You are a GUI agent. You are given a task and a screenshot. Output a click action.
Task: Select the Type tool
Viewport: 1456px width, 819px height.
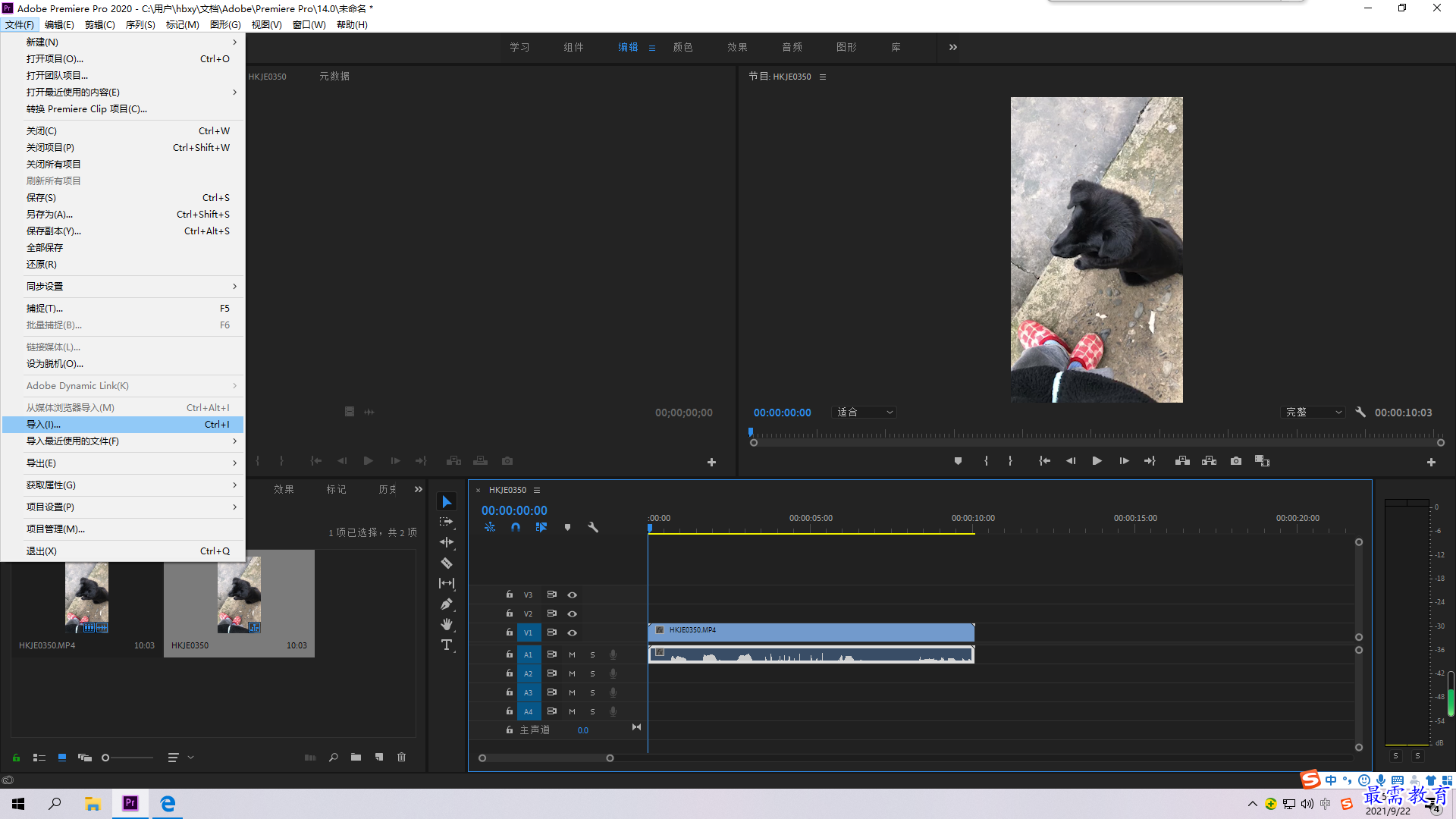click(x=447, y=645)
